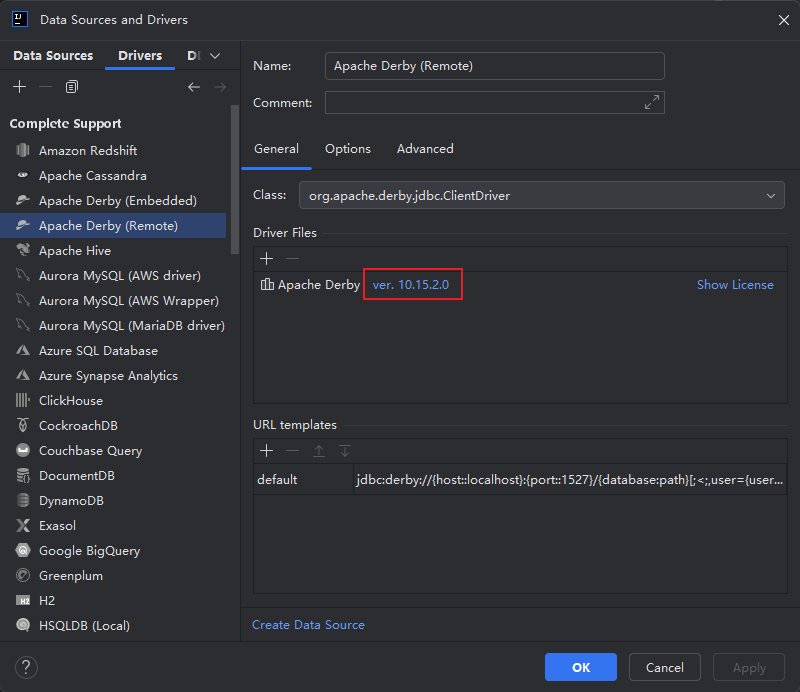Move URL template down
The width and height of the screenshot is (800, 692).
[x=345, y=451]
